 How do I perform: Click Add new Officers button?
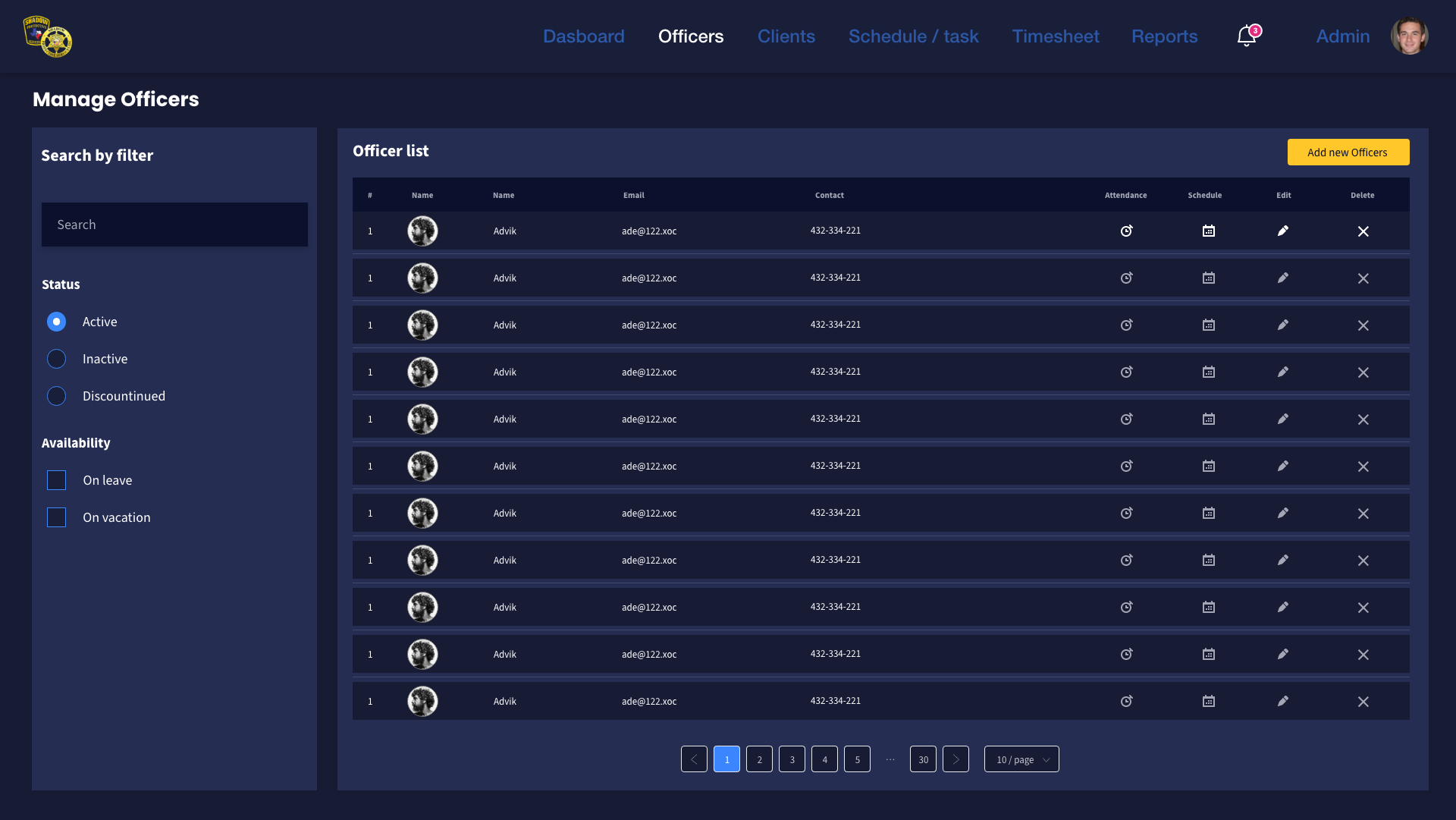(1348, 152)
